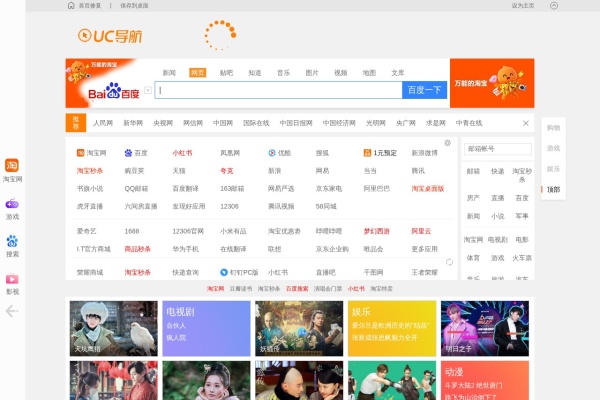
Task: Click the 百度一下 search button
Action: (424, 90)
